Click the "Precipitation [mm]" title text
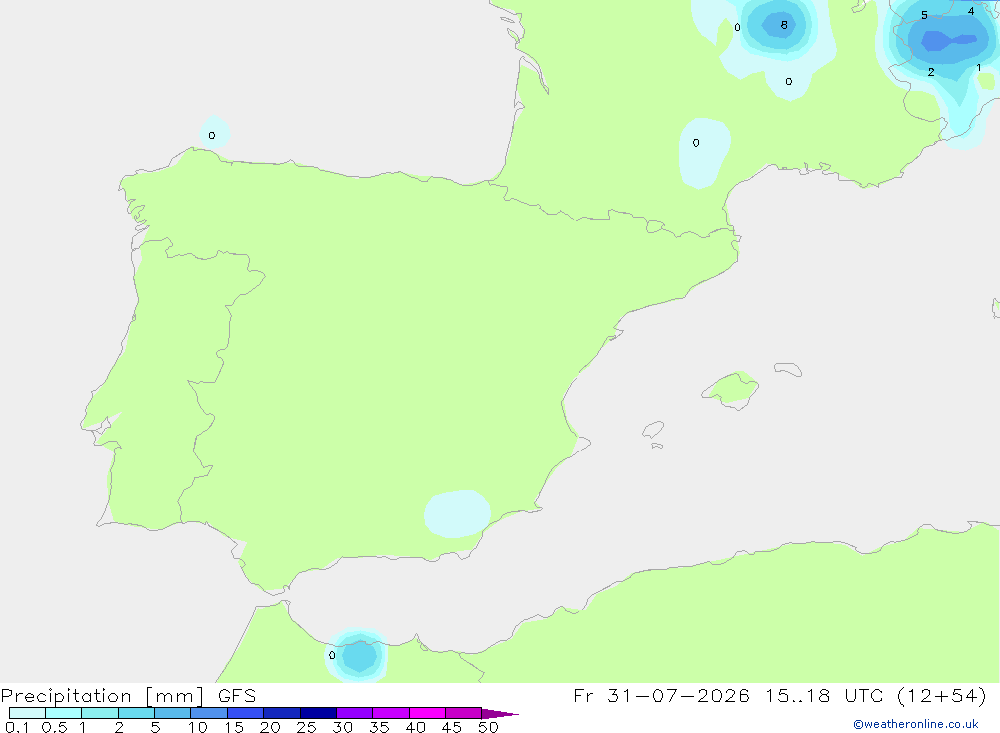Viewport: 1000px width, 733px height. tap(103, 696)
